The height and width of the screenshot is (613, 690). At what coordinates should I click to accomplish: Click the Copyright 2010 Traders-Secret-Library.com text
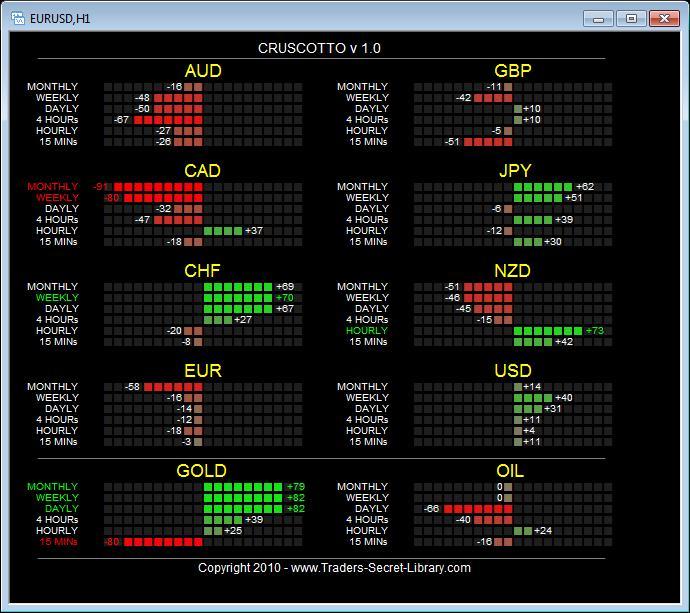pyautogui.click(x=334, y=568)
